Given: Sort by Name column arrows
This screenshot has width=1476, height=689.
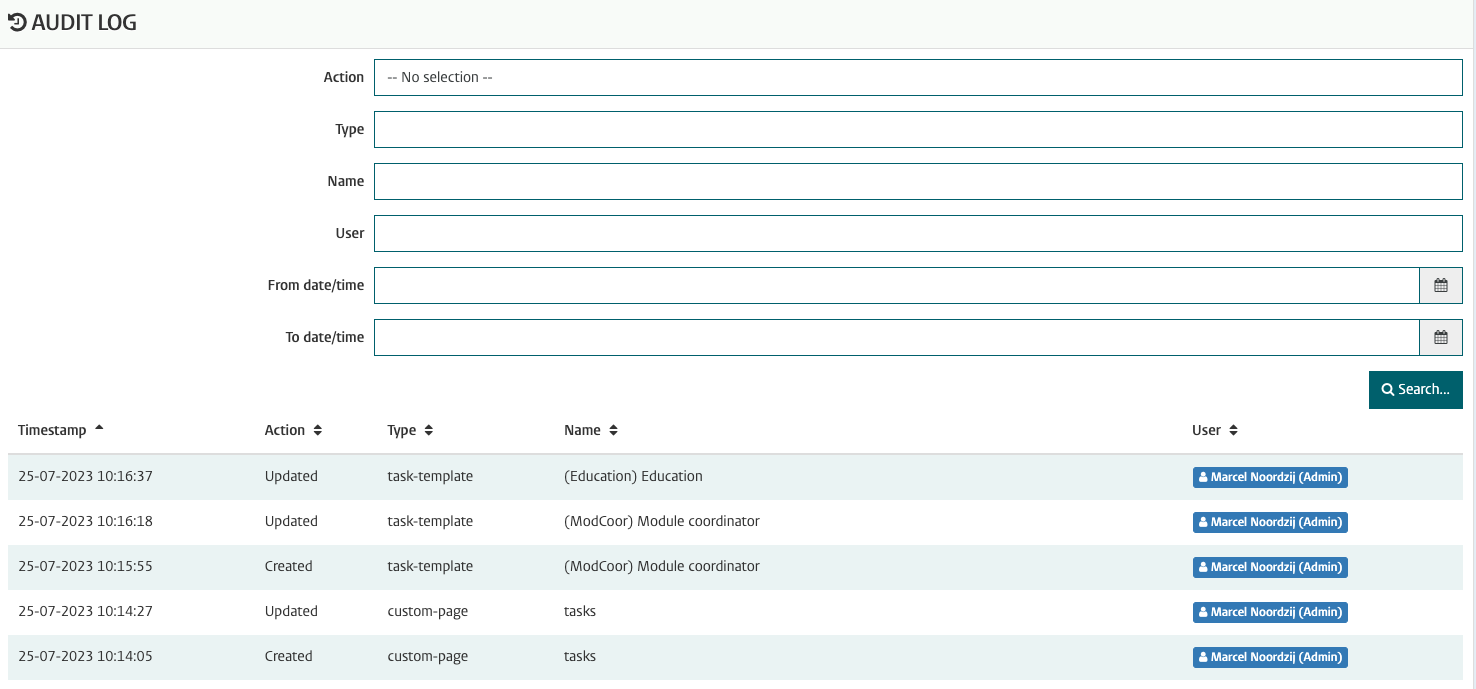Looking at the screenshot, I should click(x=613, y=430).
